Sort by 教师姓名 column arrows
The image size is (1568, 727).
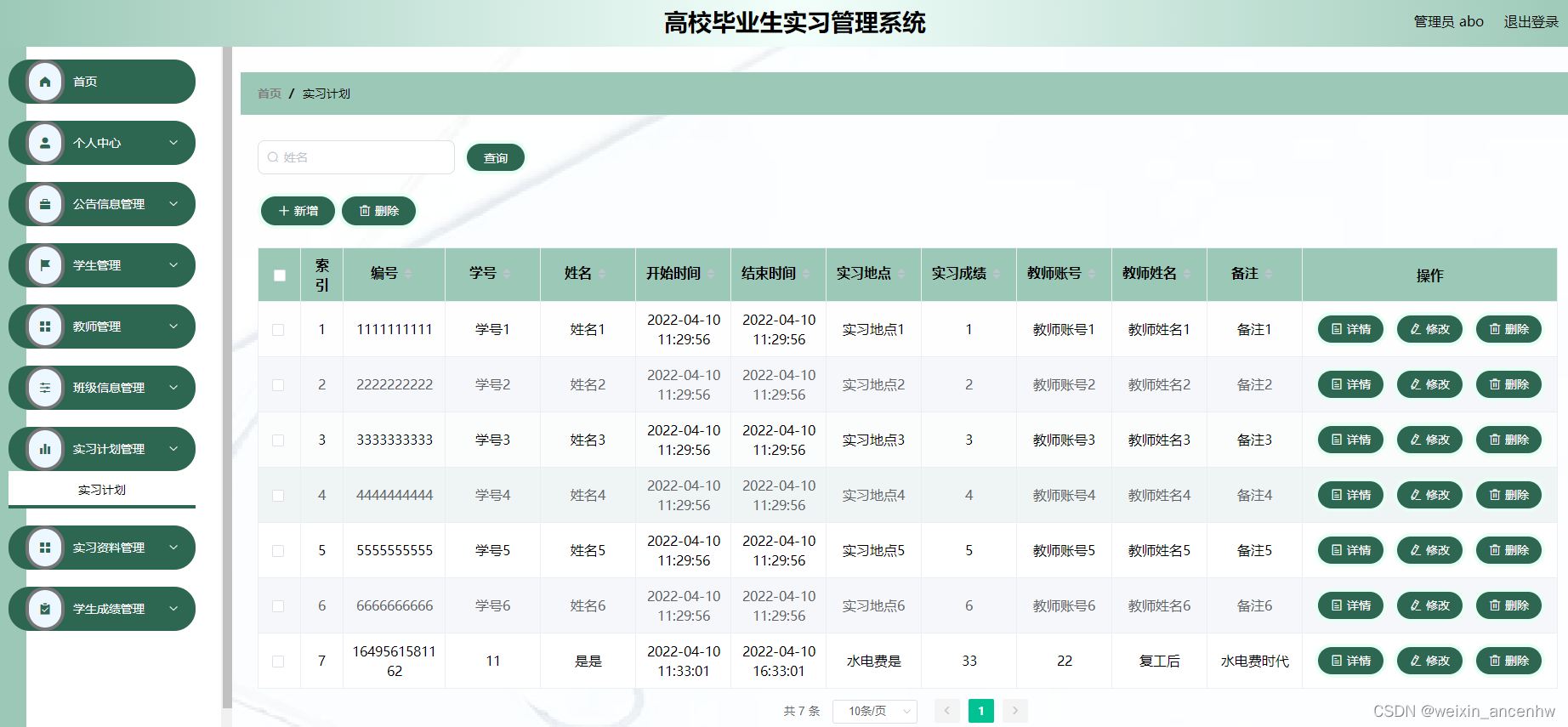(1187, 274)
